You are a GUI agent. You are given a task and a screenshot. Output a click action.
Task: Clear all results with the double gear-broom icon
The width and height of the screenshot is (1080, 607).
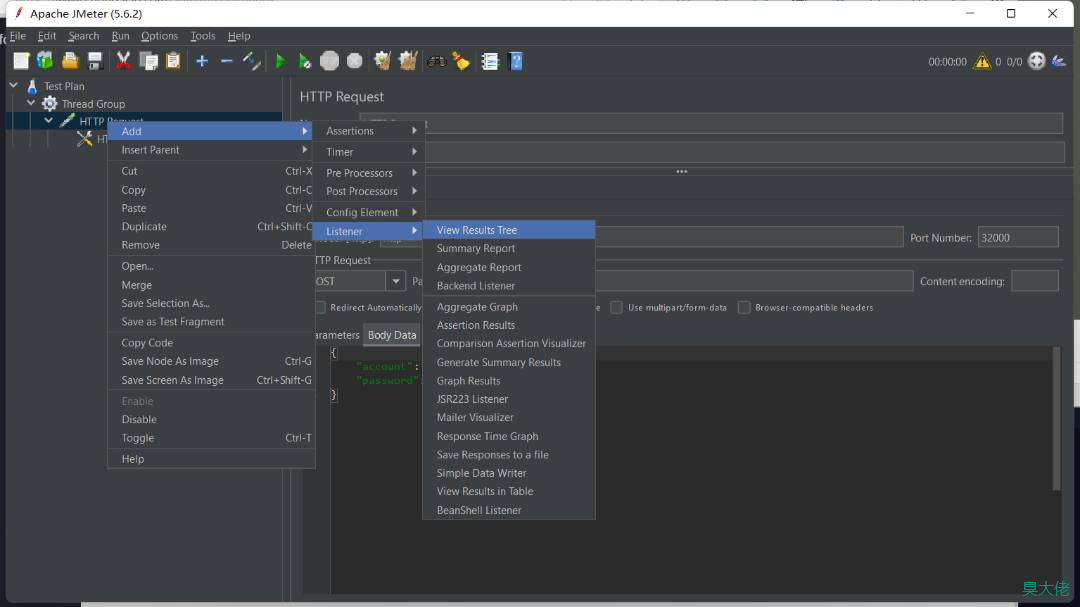[408, 61]
